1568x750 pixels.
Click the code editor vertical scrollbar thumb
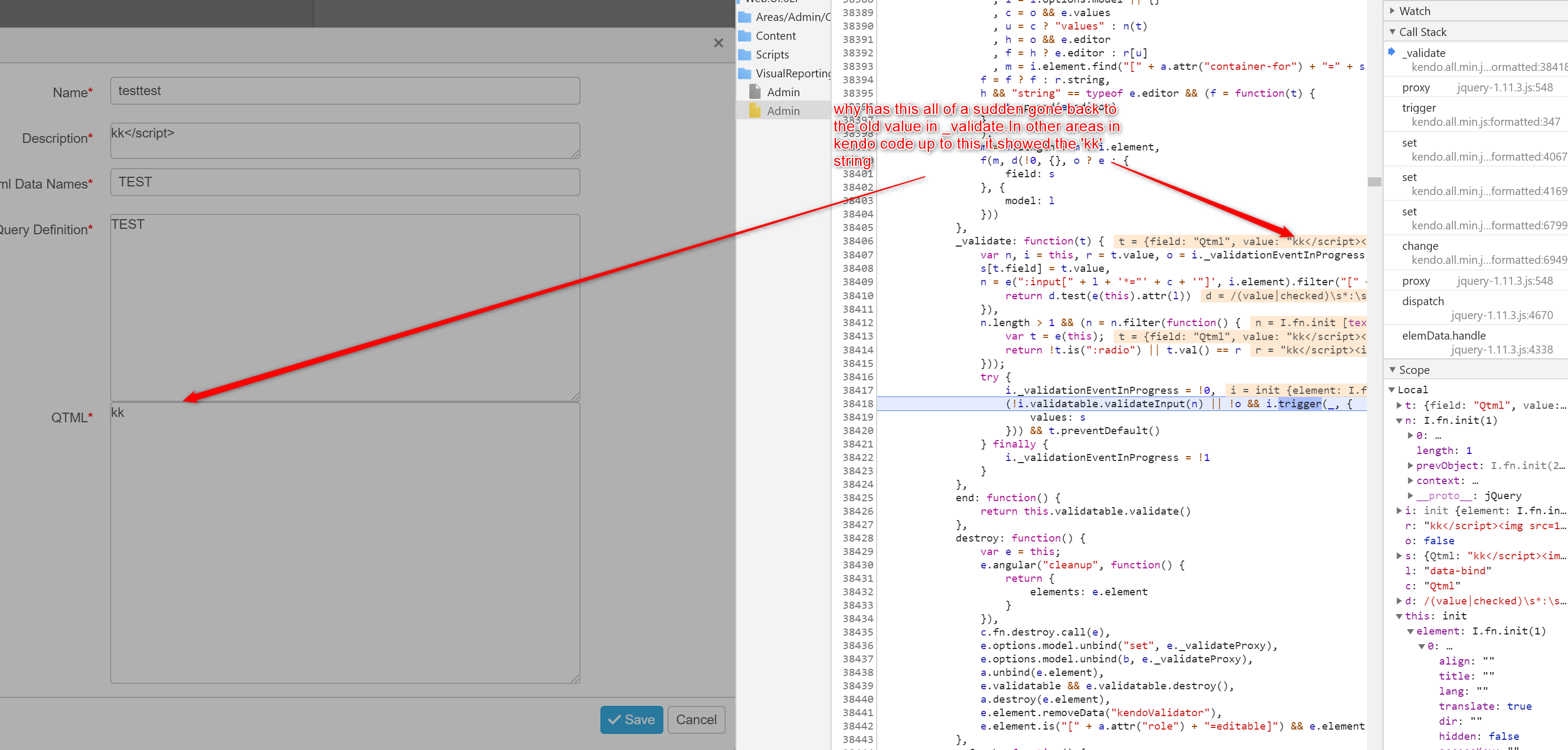[x=1374, y=181]
